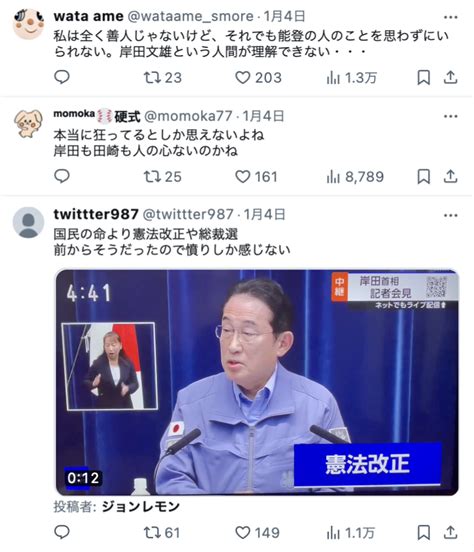Retweet wata ame's post with 23 retweets
The width and height of the screenshot is (474, 552).
[162, 77]
